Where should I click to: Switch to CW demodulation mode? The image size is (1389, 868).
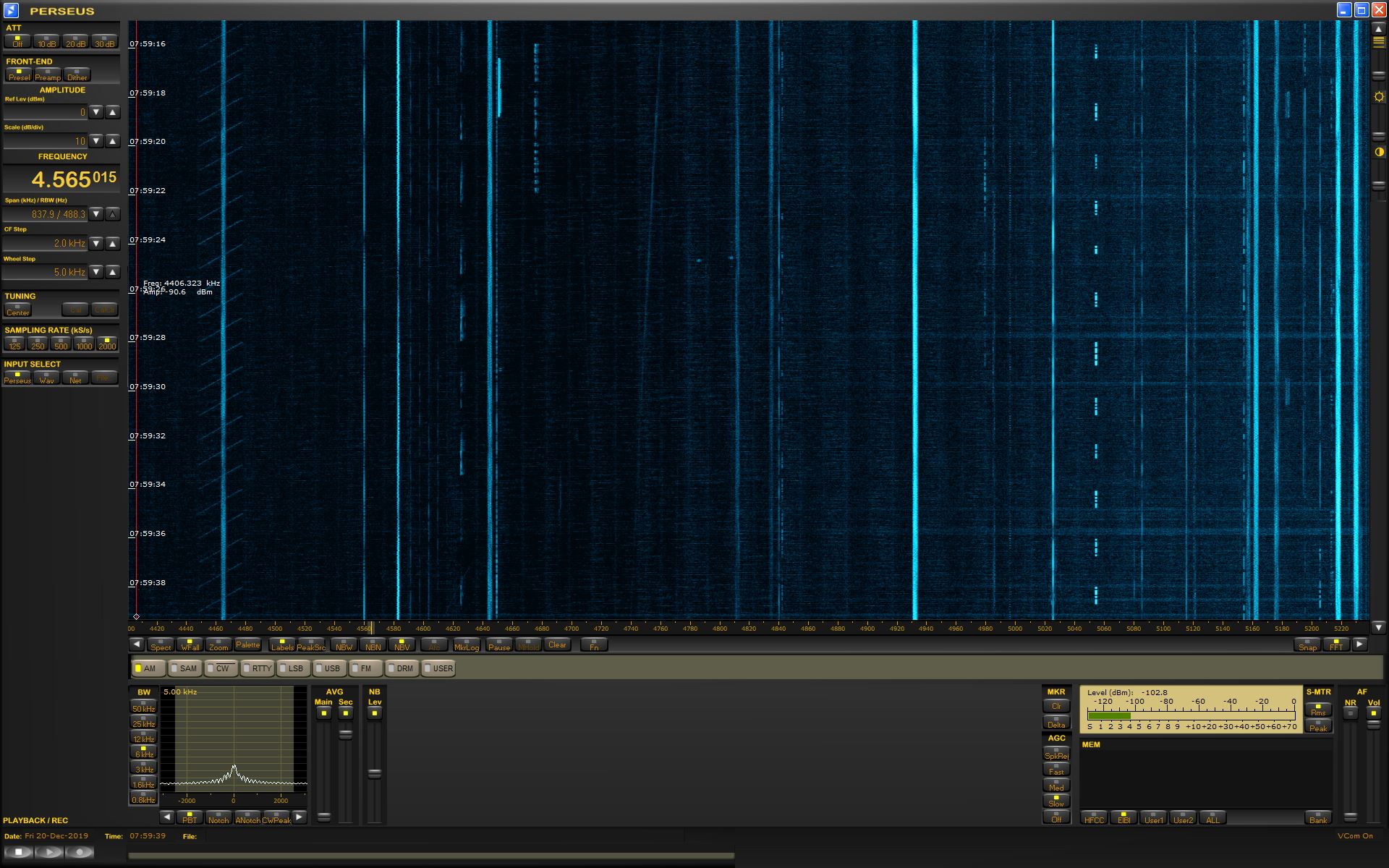point(221,668)
